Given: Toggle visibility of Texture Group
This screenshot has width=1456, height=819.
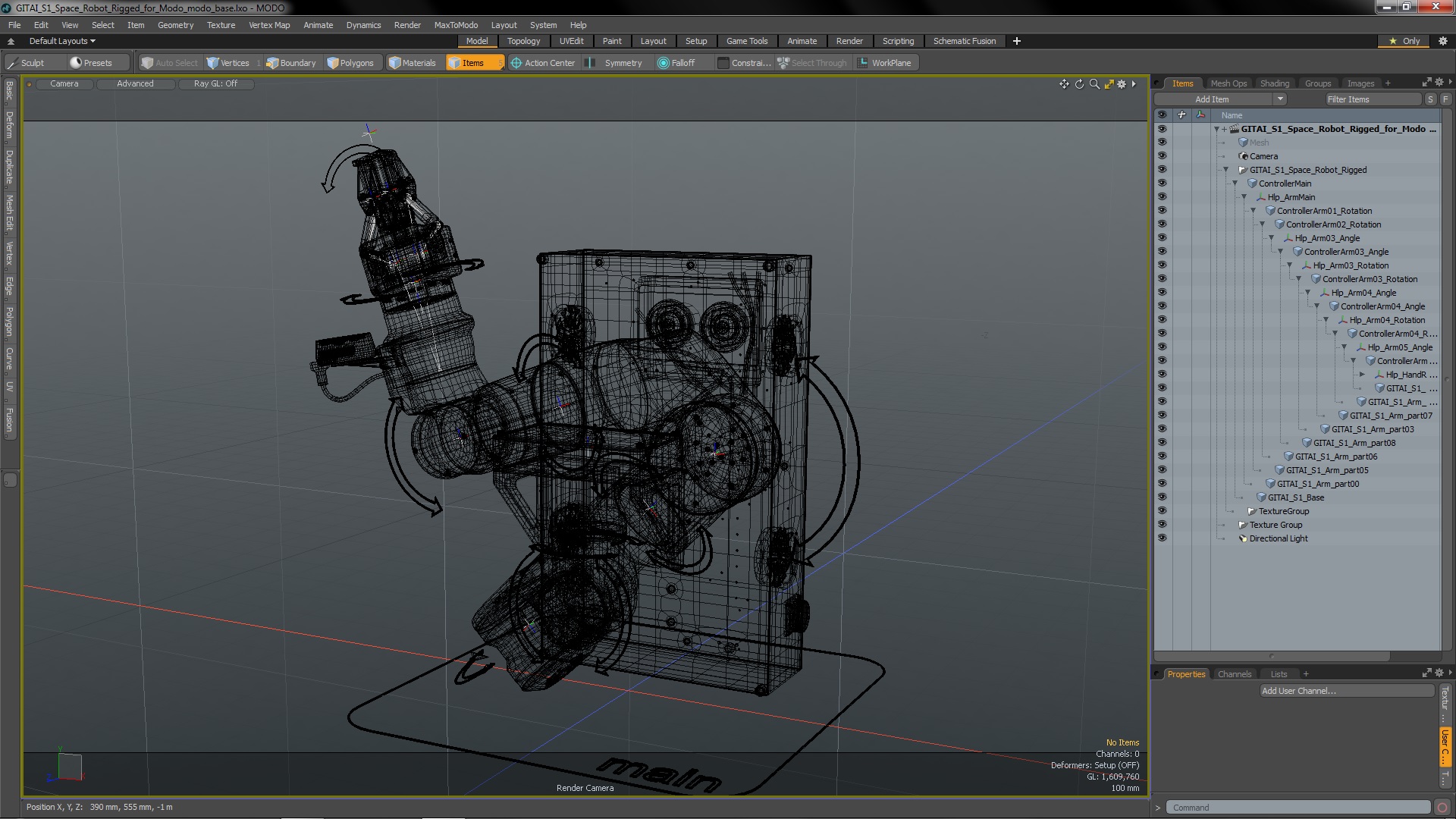Looking at the screenshot, I should tap(1162, 525).
